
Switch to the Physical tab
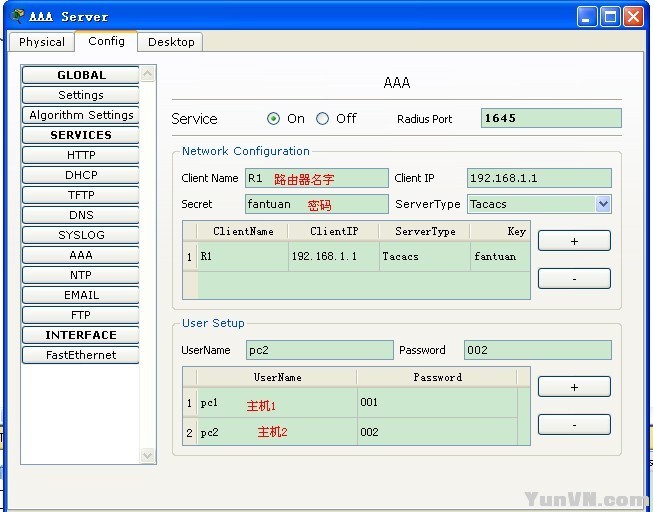(42, 42)
